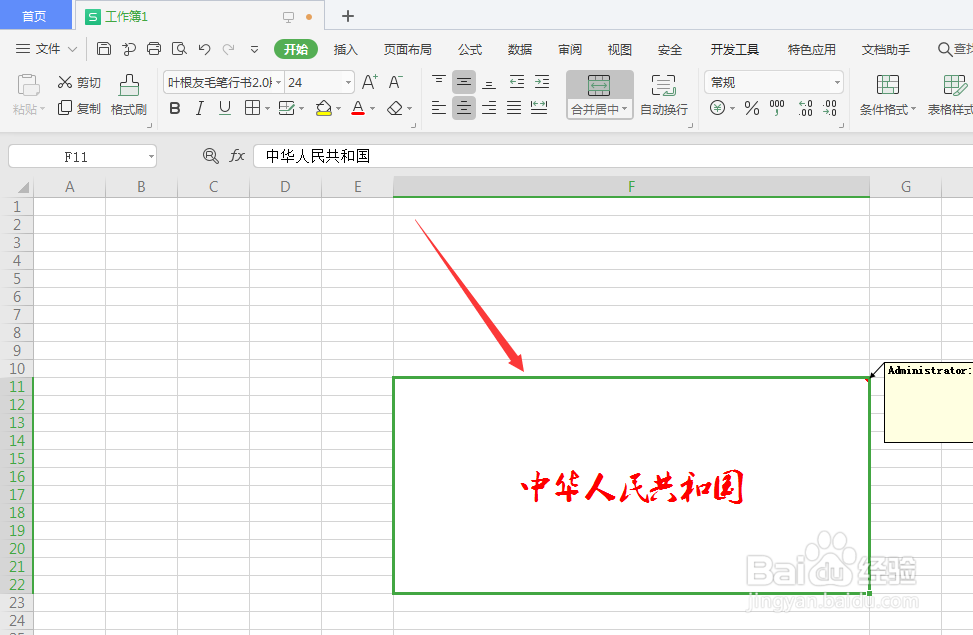Click the 首页 home page tab
The image size is (973, 635).
pos(35,16)
